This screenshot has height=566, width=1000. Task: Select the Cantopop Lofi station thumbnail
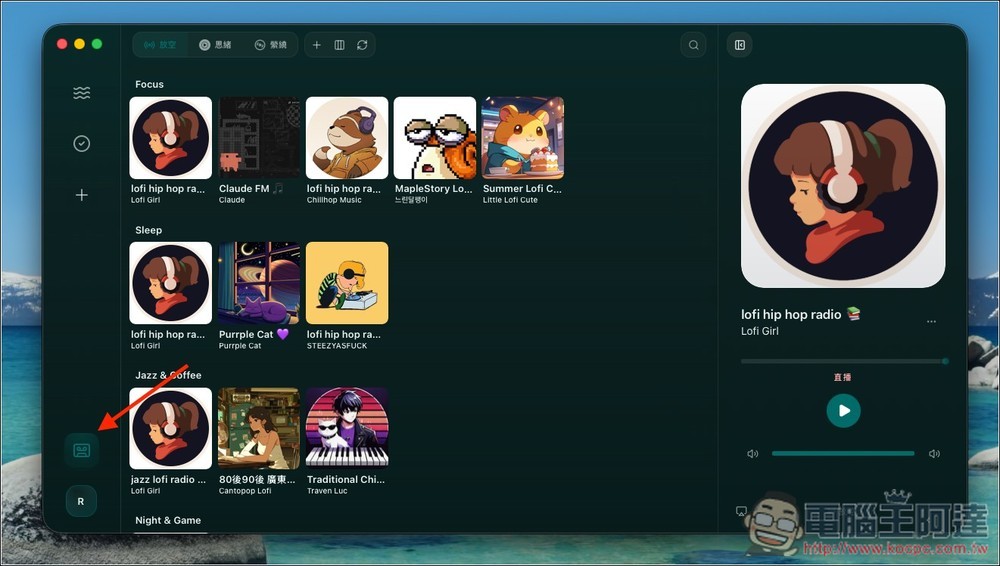[259, 428]
